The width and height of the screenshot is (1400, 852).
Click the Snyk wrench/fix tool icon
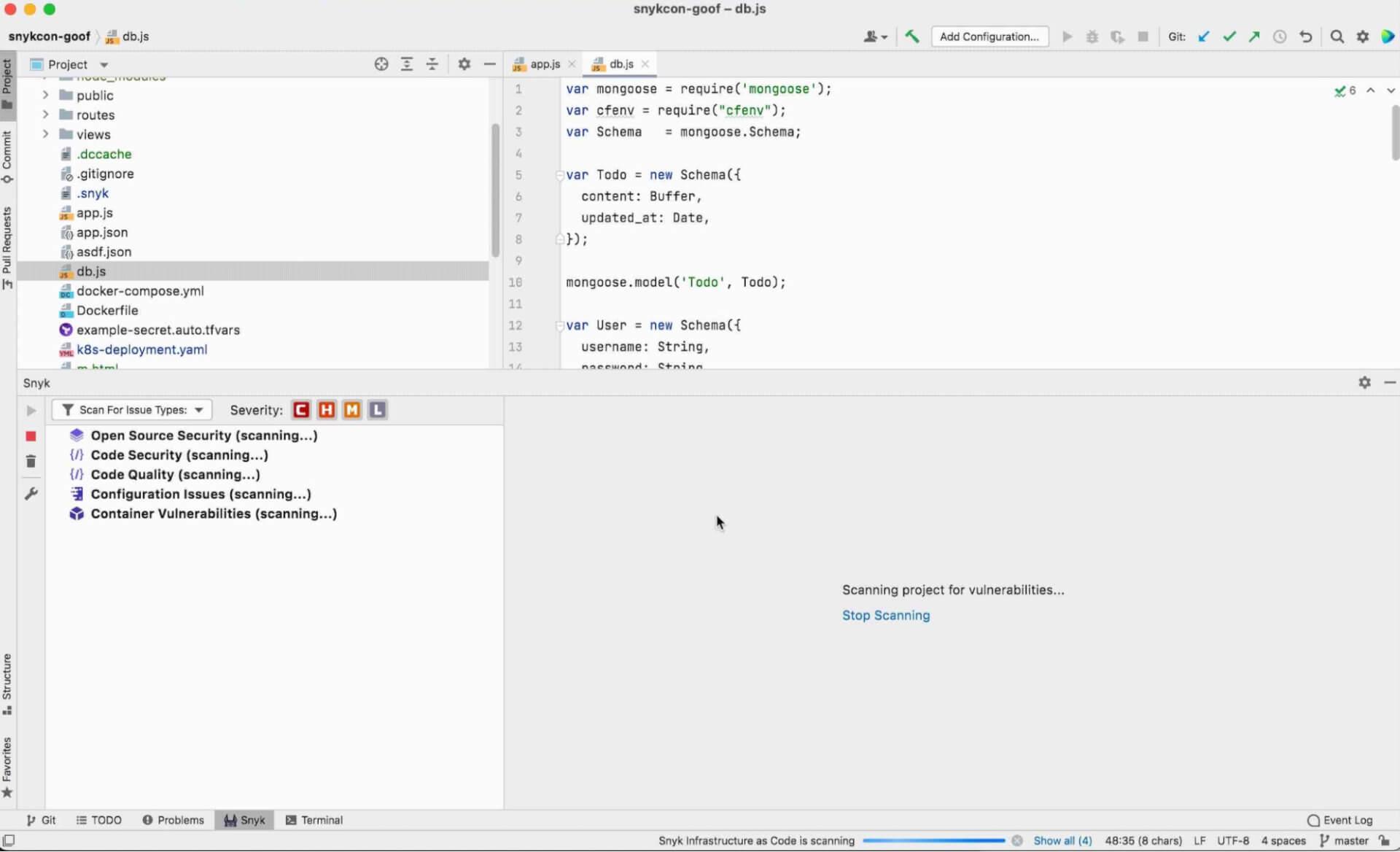click(x=30, y=493)
